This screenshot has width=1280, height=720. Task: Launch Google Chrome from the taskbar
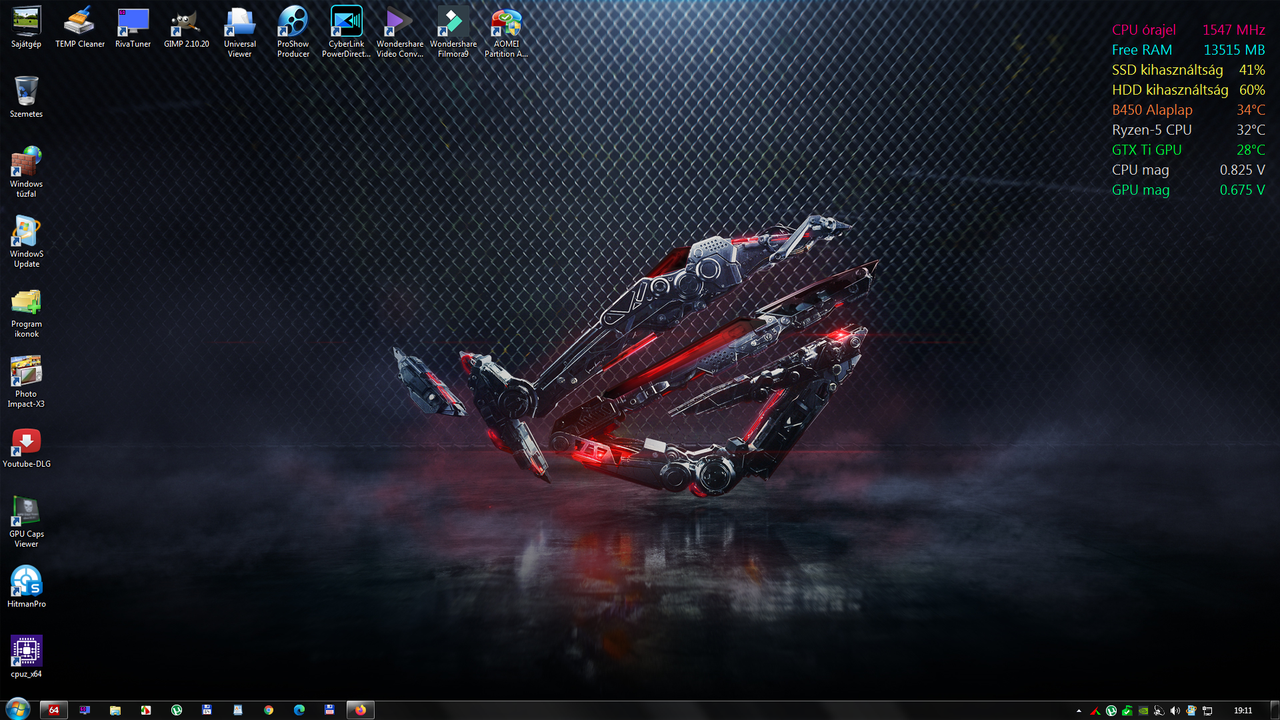point(268,710)
